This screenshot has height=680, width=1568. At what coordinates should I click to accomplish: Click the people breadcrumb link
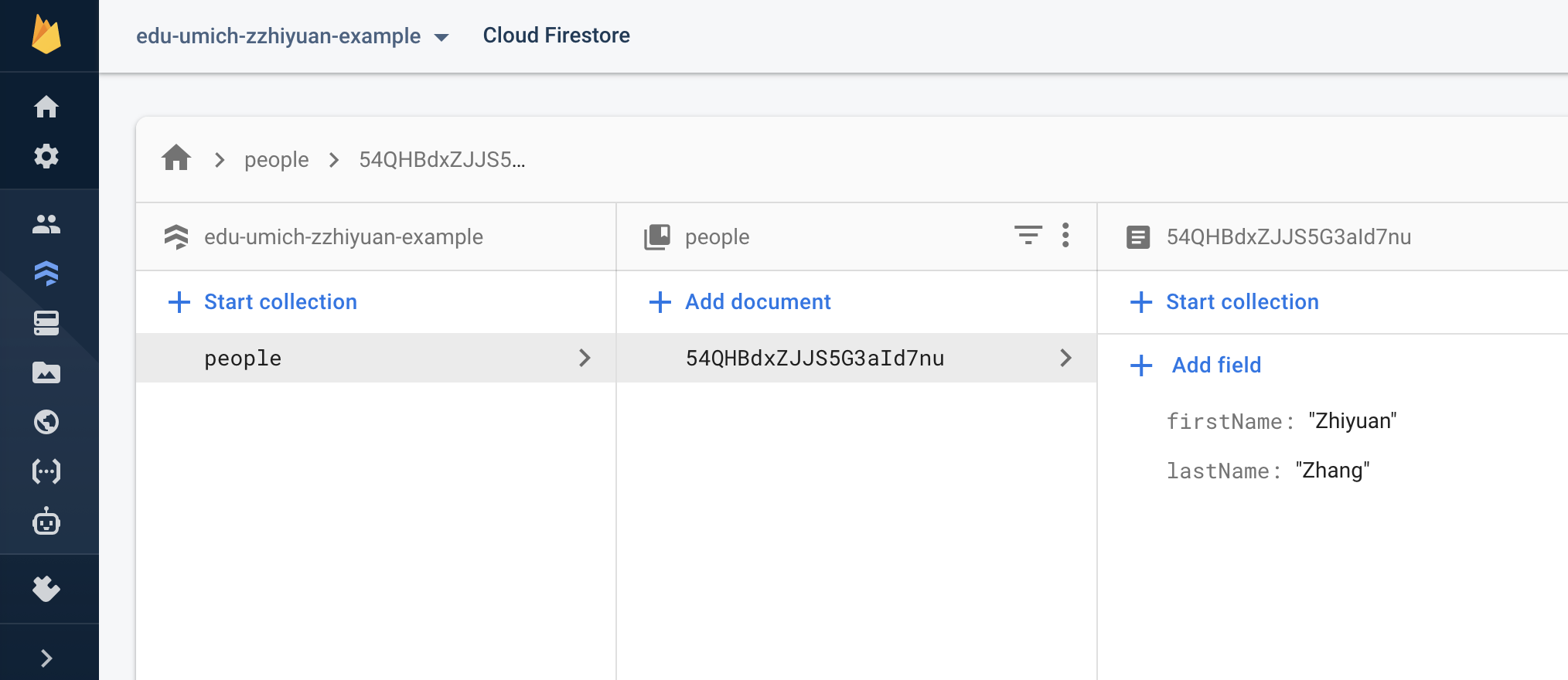[277, 160]
